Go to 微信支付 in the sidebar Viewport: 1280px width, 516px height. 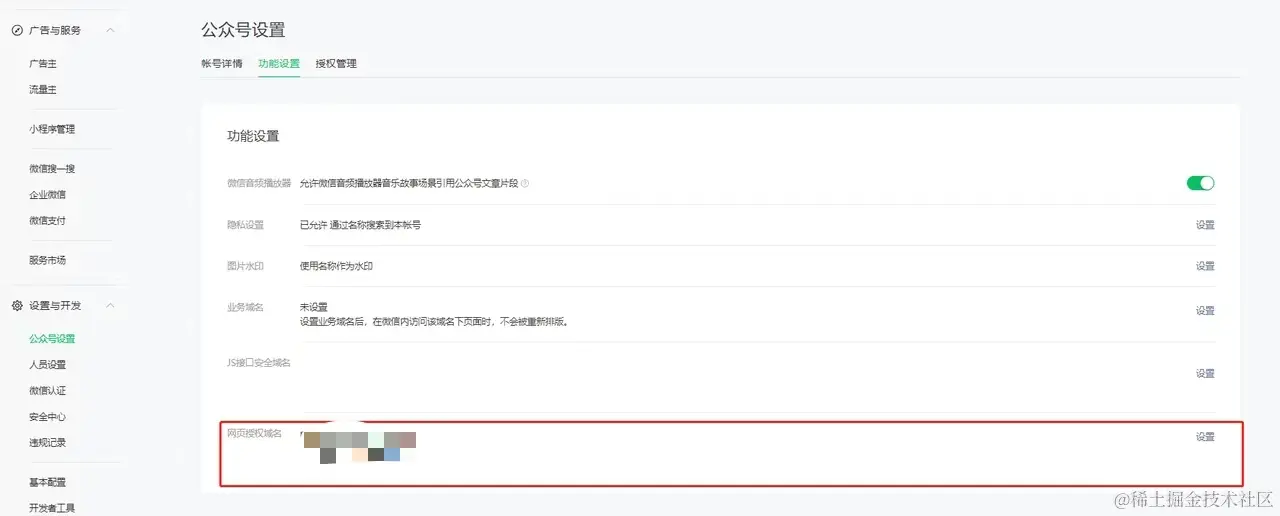click(47, 221)
